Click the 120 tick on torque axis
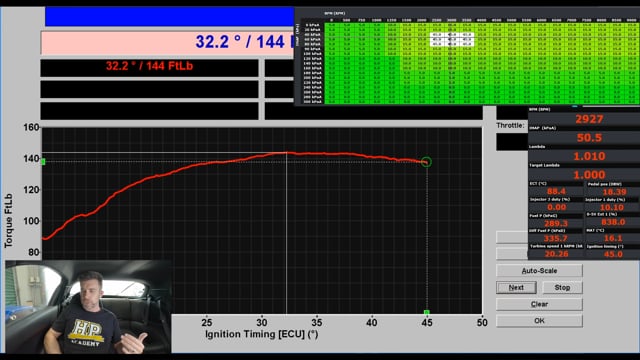This screenshot has width=640, height=360. 31,190
